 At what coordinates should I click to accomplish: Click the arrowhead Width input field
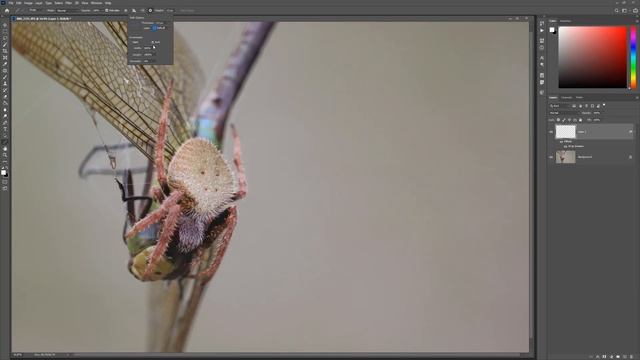coord(149,48)
